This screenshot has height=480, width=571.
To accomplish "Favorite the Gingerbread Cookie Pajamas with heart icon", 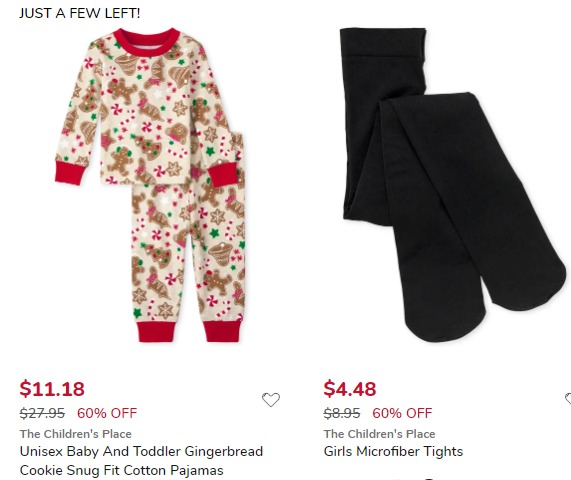I will tap(271, 400).
